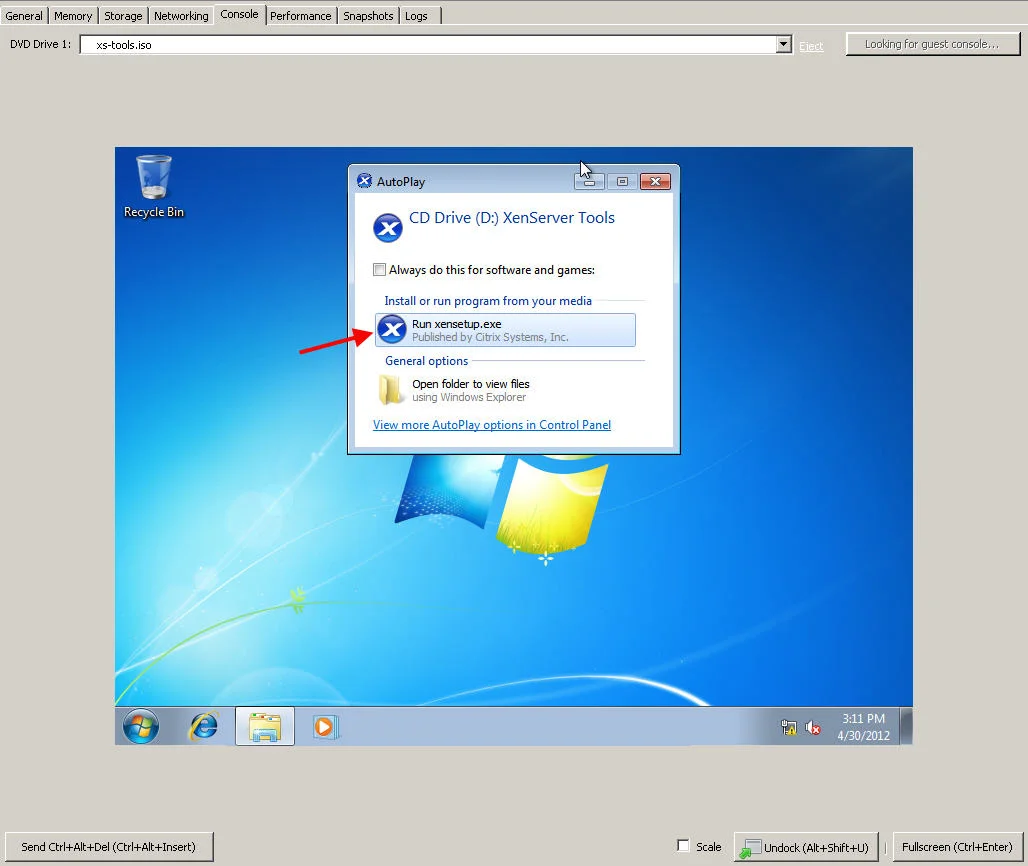Switch to the Storage tab
Screen dimensions: 1028x866
[x=123, y=16]
